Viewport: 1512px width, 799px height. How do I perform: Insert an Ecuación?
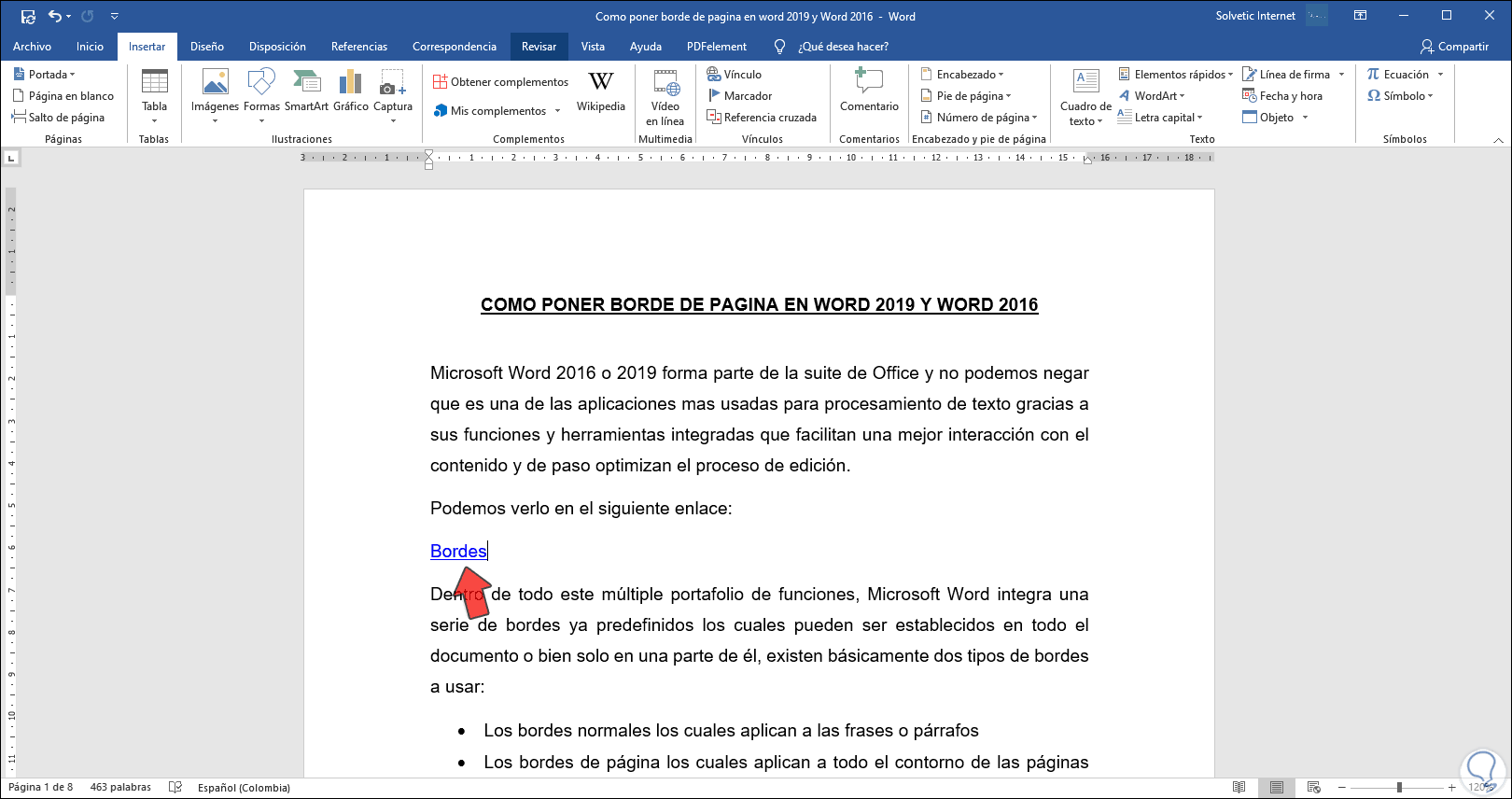point(1398,75)
